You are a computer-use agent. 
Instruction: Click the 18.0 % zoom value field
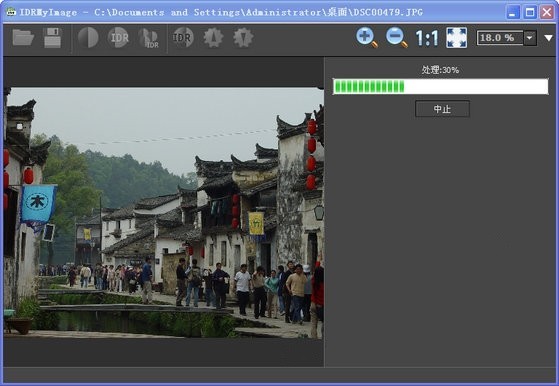[x=500, y=38]
